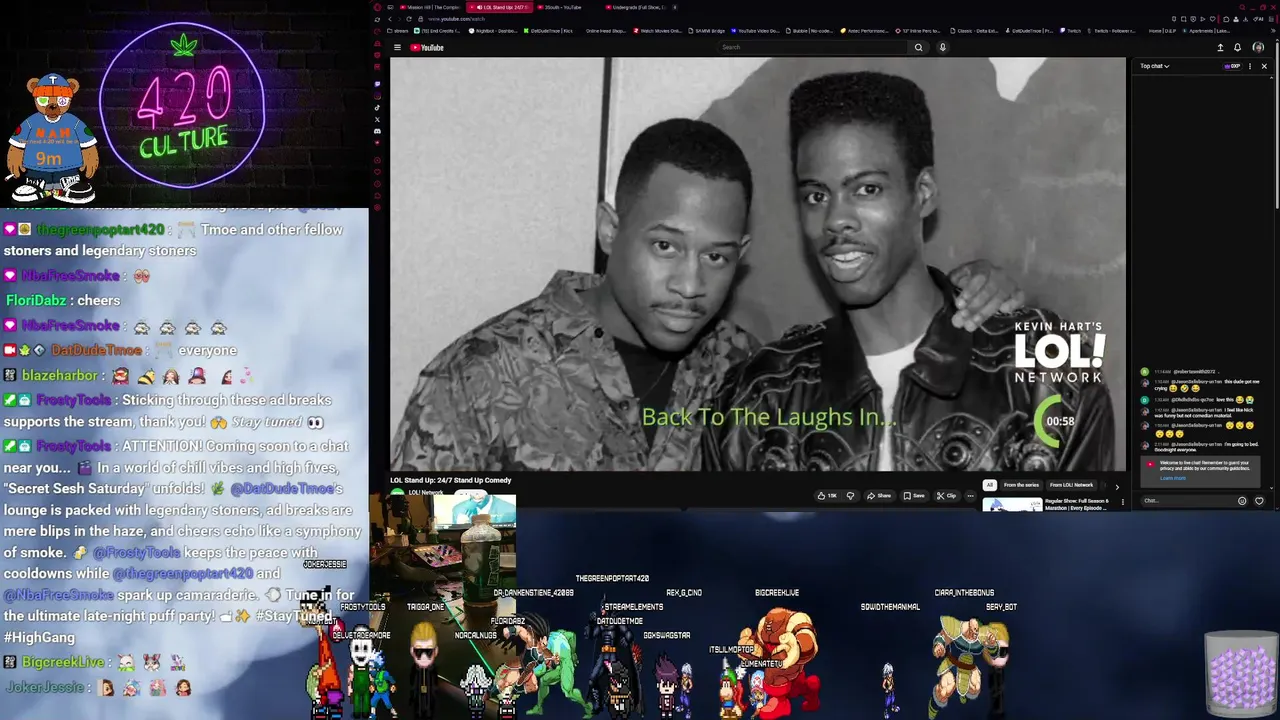
Task: Open YouTube notifications bell
Action: [x=1238, y=47]
